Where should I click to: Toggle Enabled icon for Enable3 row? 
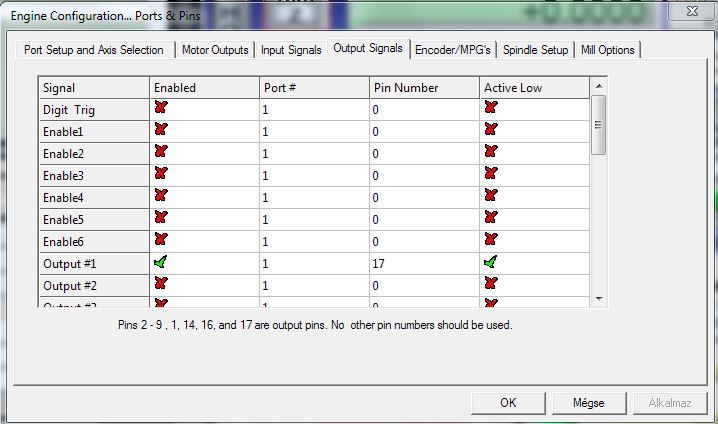pyautogui.click(x=161, y=175)
